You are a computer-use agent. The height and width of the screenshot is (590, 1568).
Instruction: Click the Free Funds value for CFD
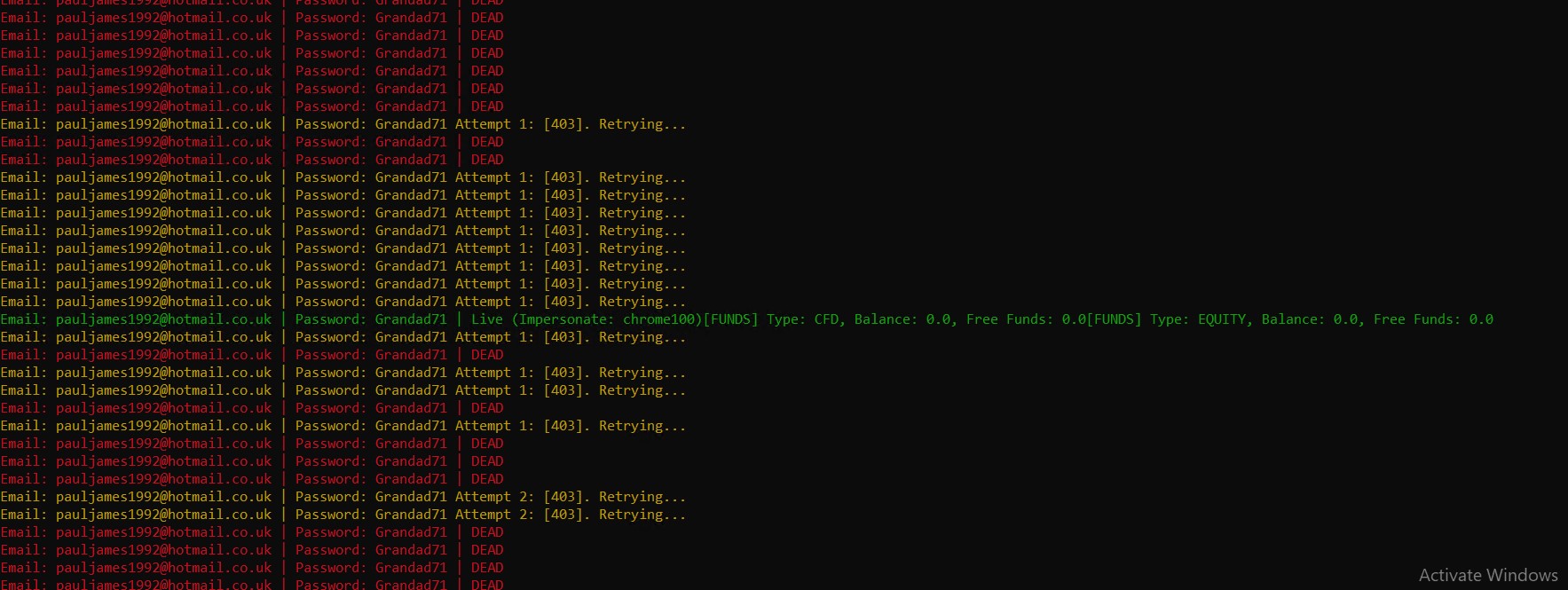pos(1074,319)
